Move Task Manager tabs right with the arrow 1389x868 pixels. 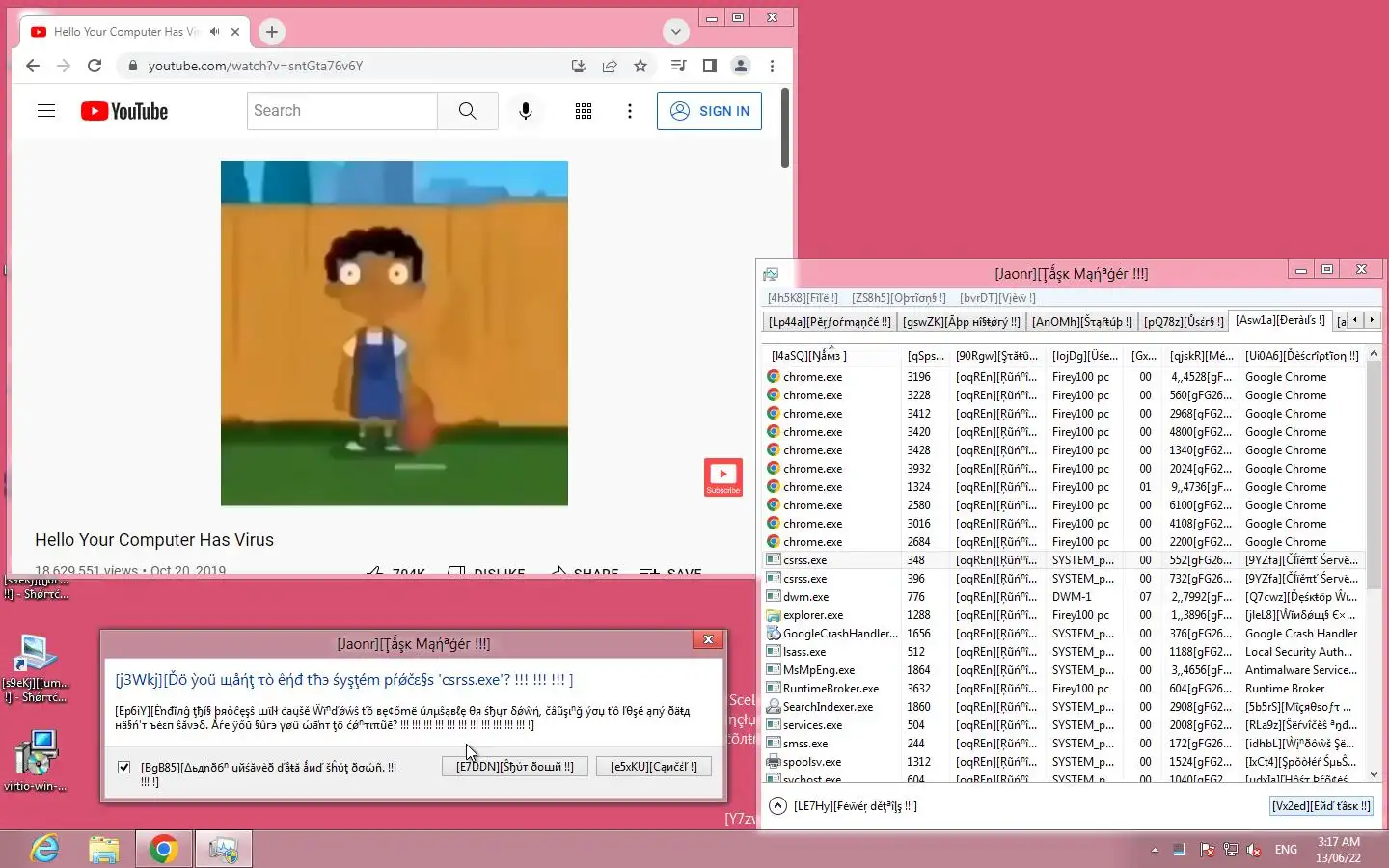tap(1372, 320)
